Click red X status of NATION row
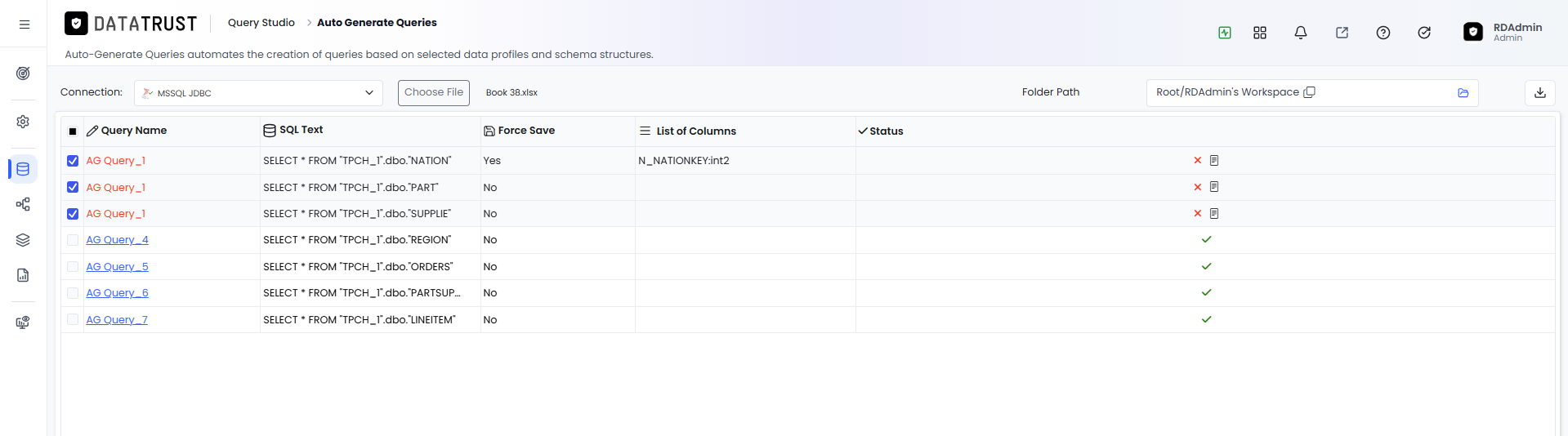Image resolution: width=1568 pixels, height=436 pixels. tap(1198, 161)
